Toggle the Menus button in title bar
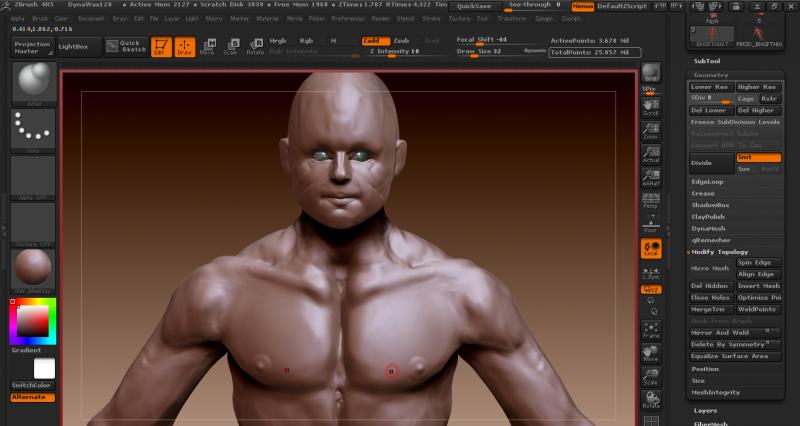Screen dimensions: 800x426 click(583, 6)
